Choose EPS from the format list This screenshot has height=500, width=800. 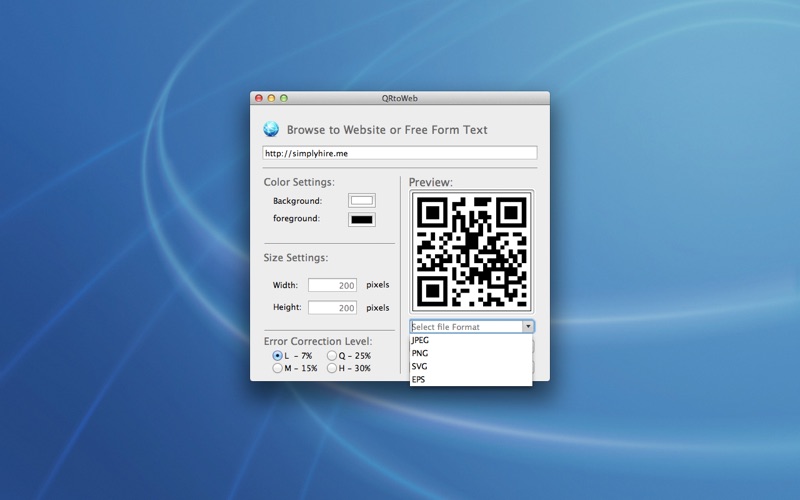click(x=471, y=379)
